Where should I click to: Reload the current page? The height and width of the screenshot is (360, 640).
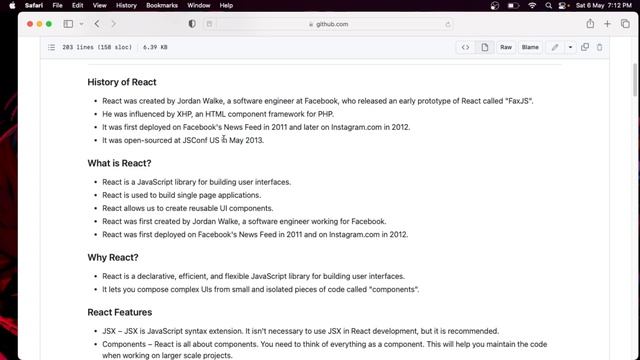click(x=448, y=24)
